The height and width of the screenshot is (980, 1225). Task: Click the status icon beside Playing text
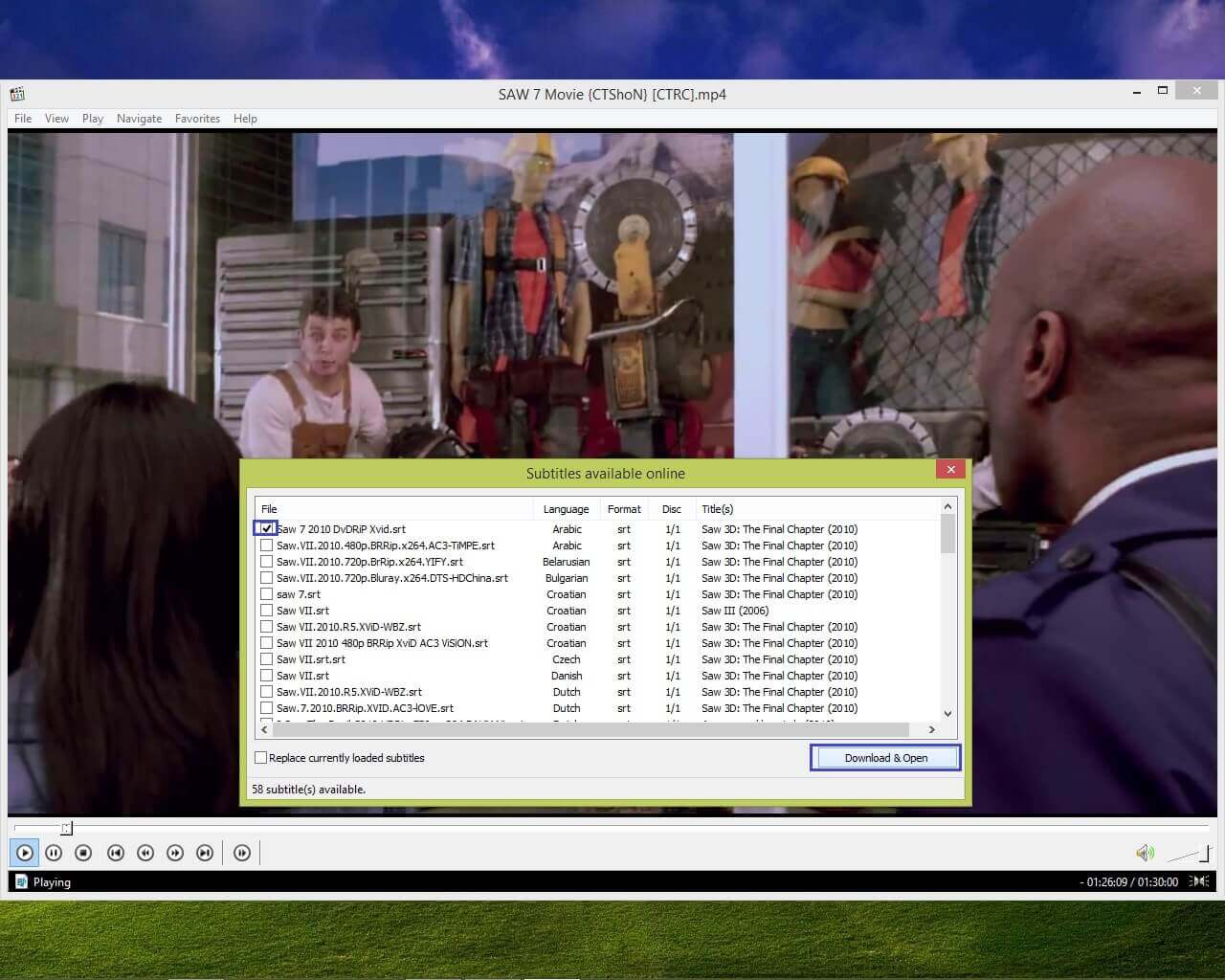tap(21, 881)
